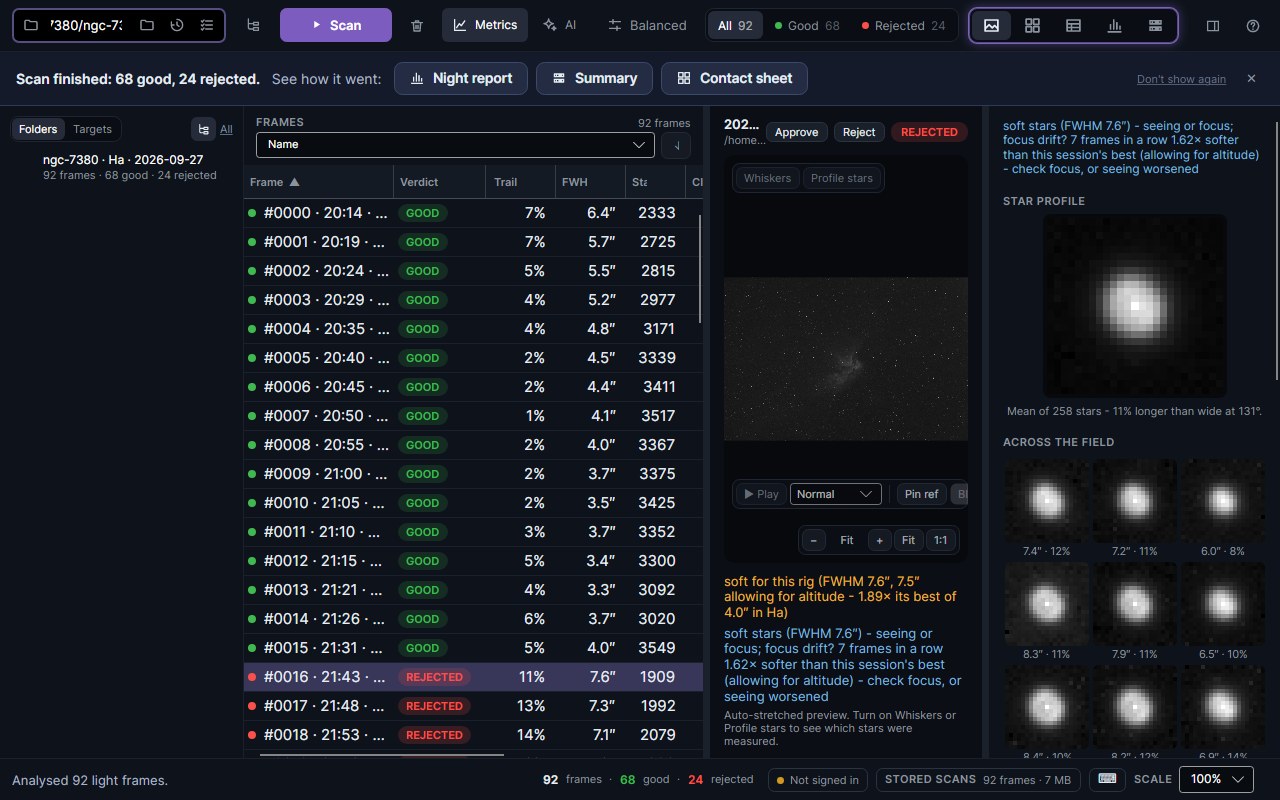Click the browse folder icon in path box
The height and width of the screenshot is (800, 1280).
(147, 25)
